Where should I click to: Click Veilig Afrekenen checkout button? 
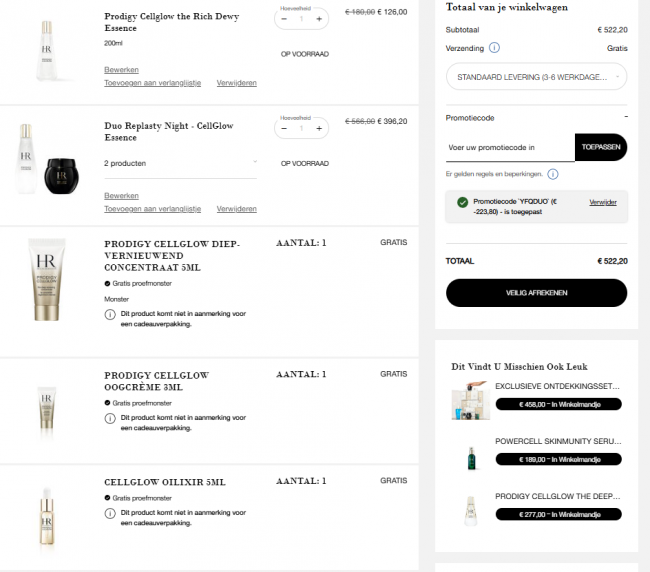tap(536, 293)
